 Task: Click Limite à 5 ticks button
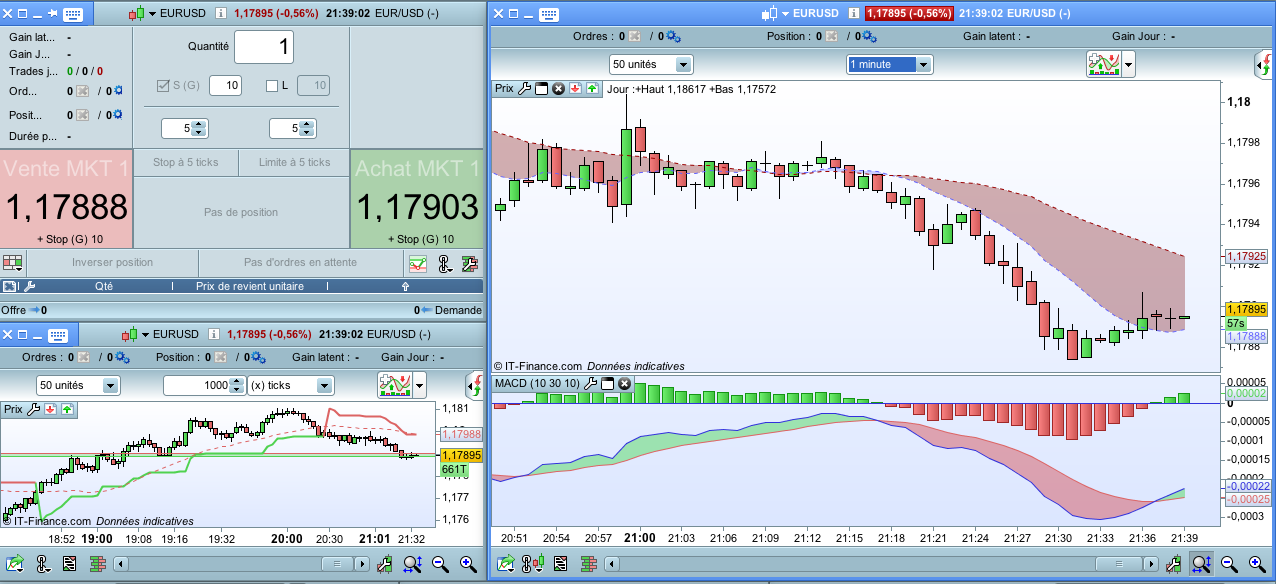(294, 162)
